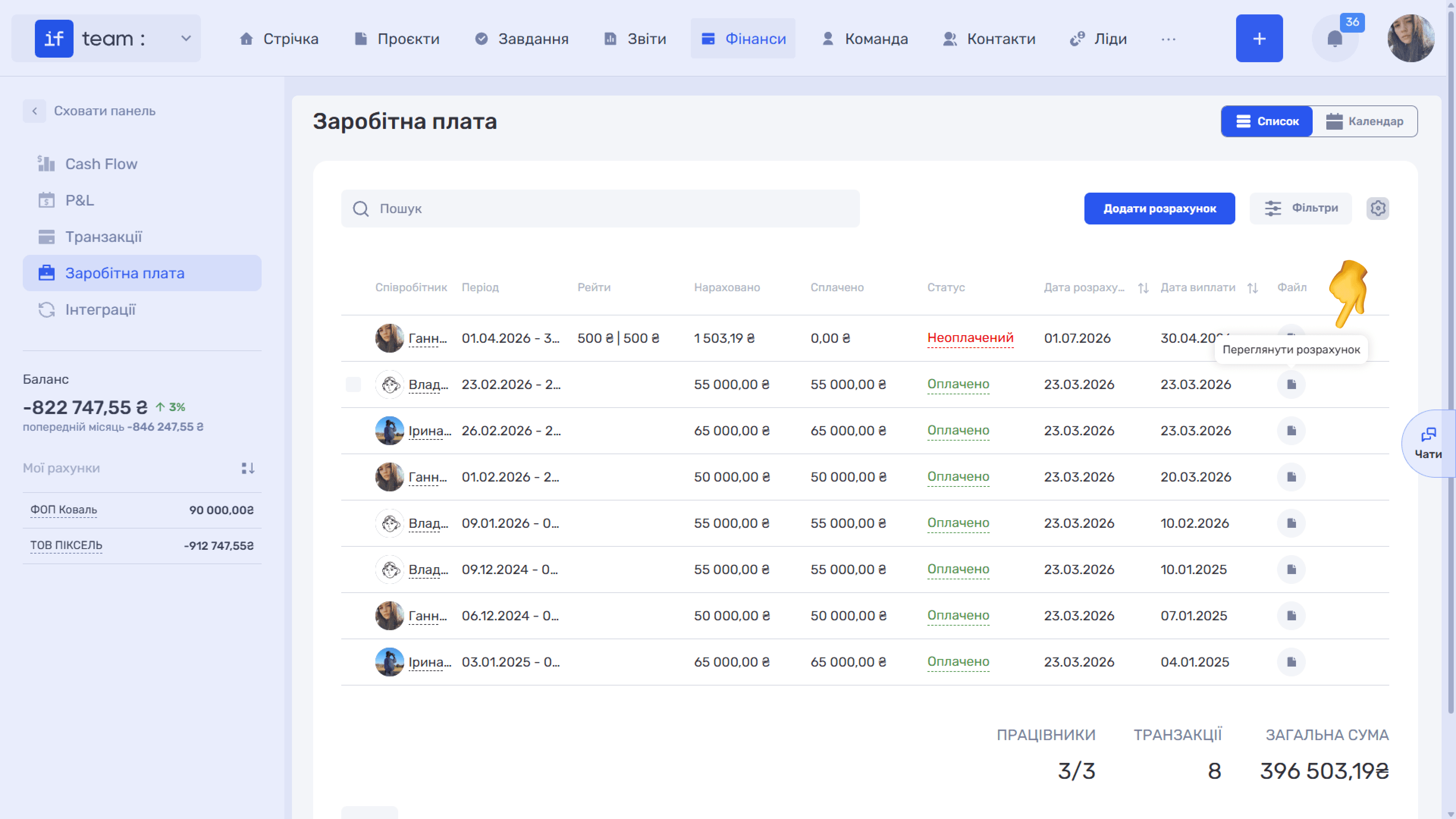
Task: Open the ФОП Коваль account link
Action: [x=64, y=510]
